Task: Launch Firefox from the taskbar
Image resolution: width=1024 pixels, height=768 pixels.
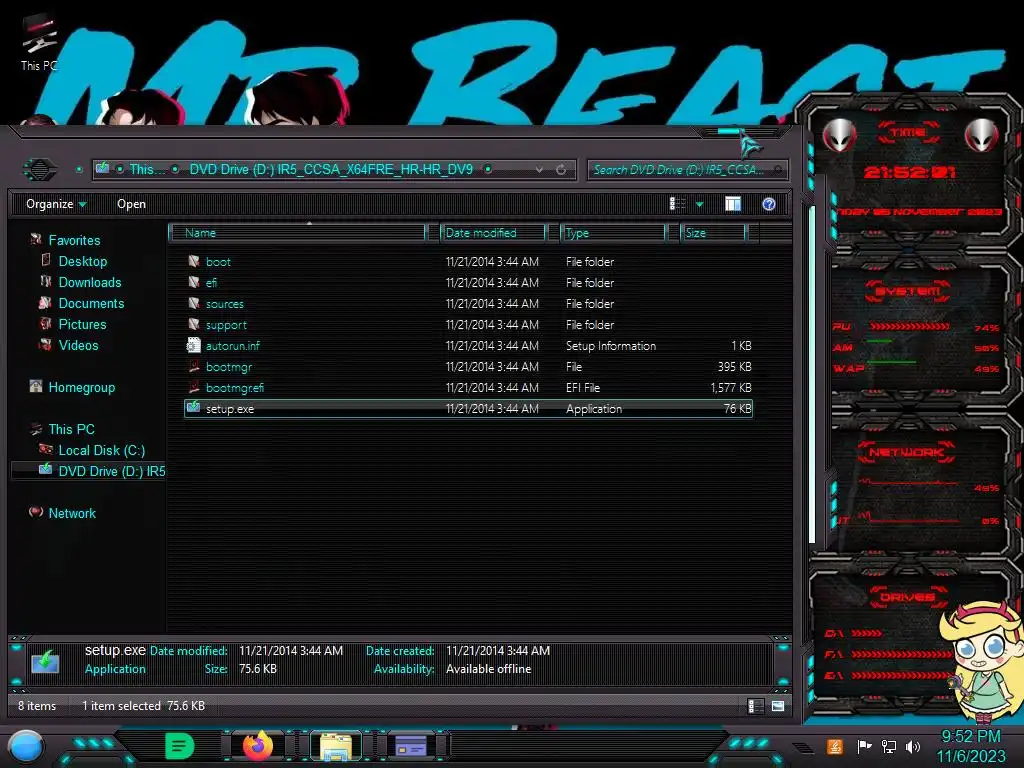Action: (x=258, y=745)
